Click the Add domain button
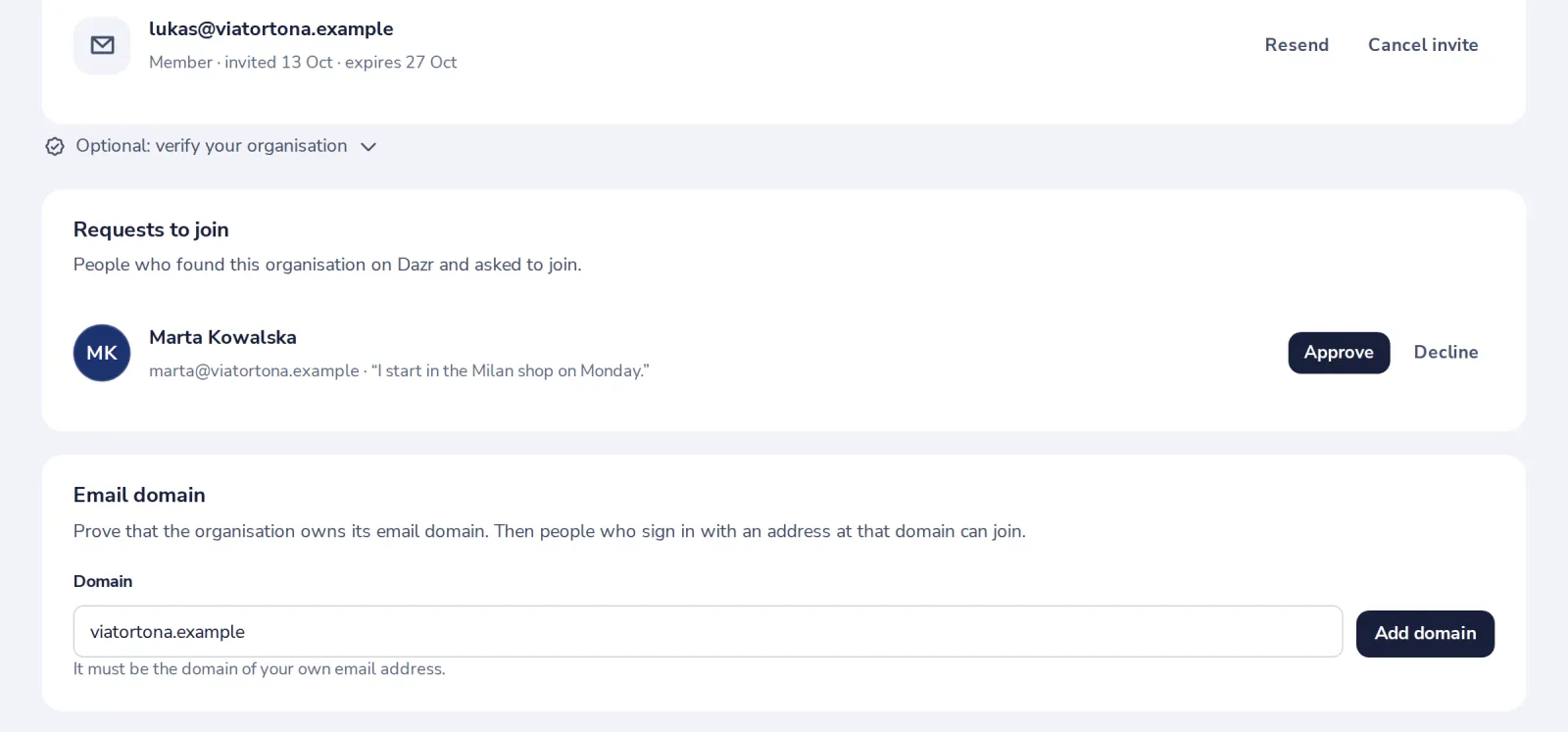Viewport: 1568px width, 732px height. pyautogui.click(x=1425, y=633)
